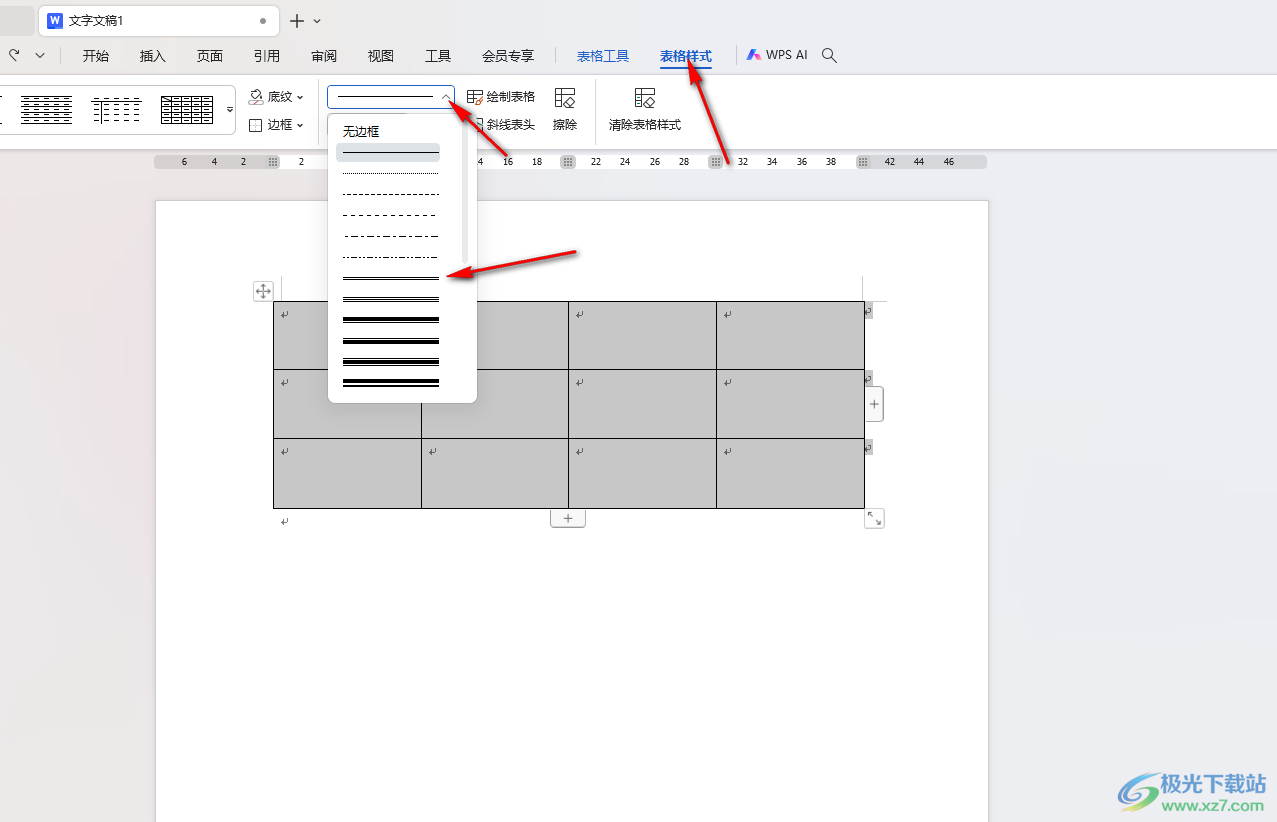The width and height of the screenshot is (1277, 822).
Task: Select the solid single line style
Action: [389, 152]
